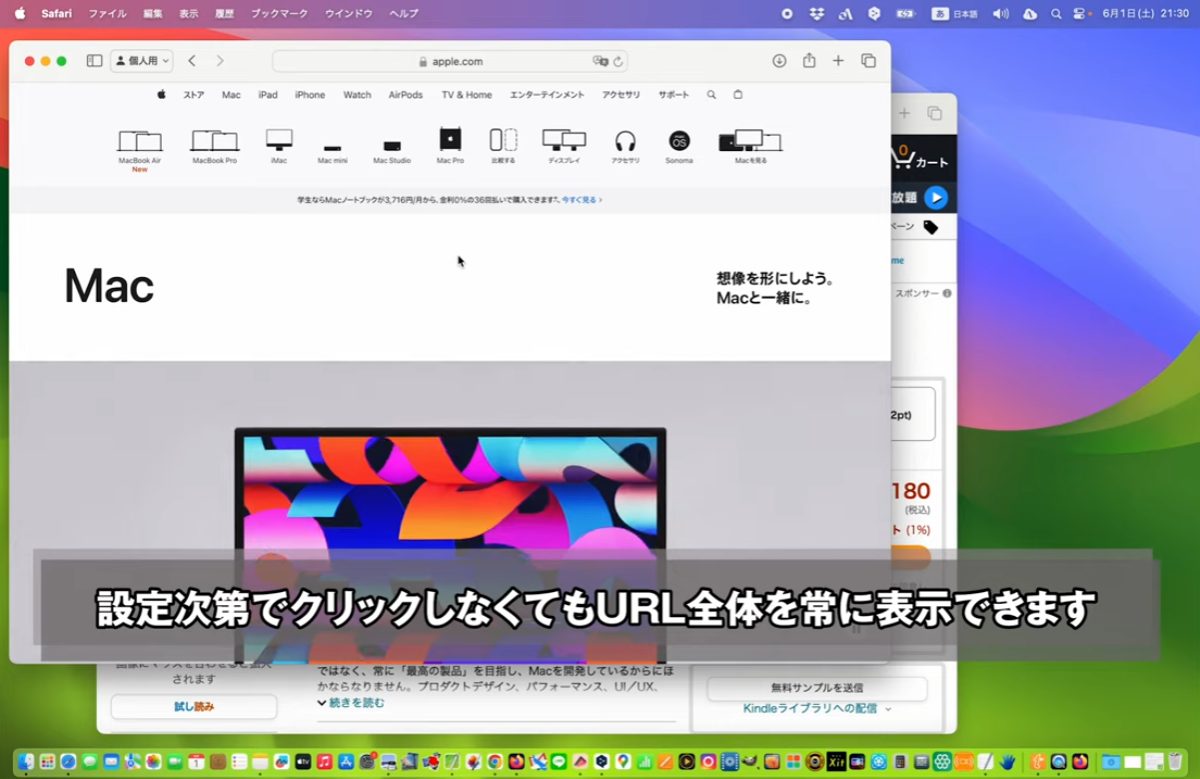Open エンターテインメント in the site navigation
This screenshot has height=779, width=1200.
click(x=547, y=95)
